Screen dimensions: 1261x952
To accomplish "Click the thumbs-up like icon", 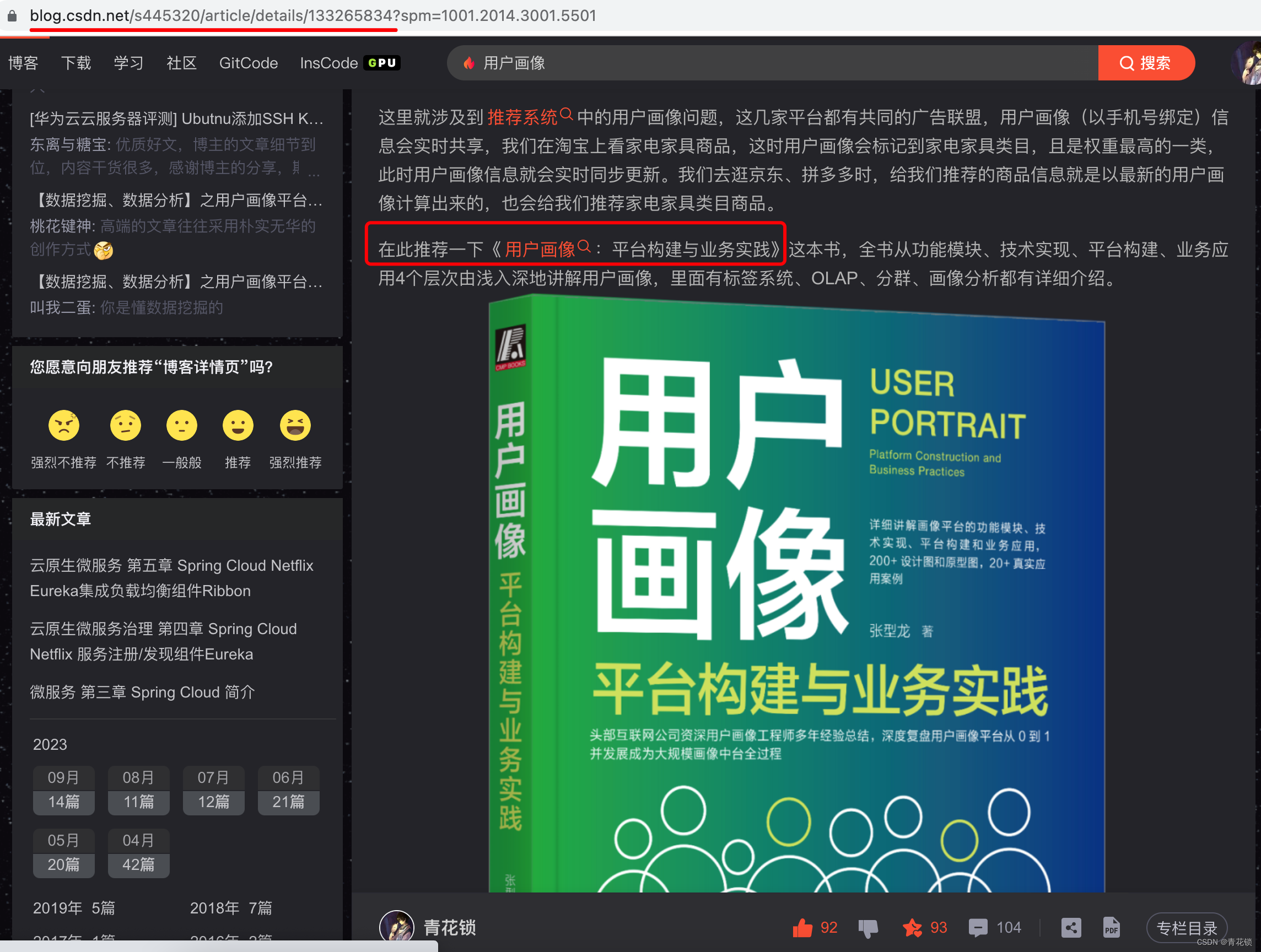I will pyautogui.click(x=802, y=928).
